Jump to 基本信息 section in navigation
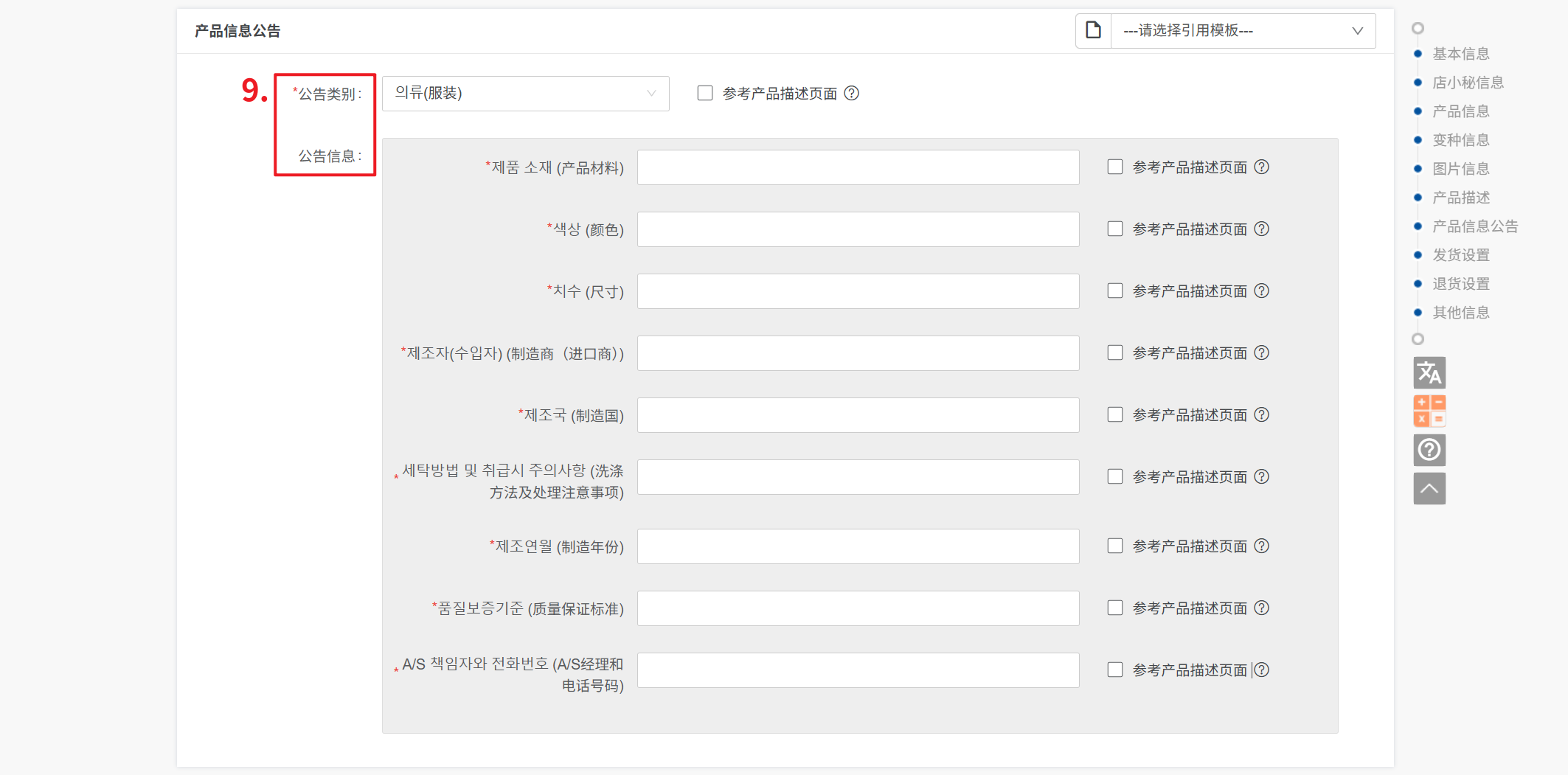The width and height of the screenshot is (1568, 775). click(1460, 54)
